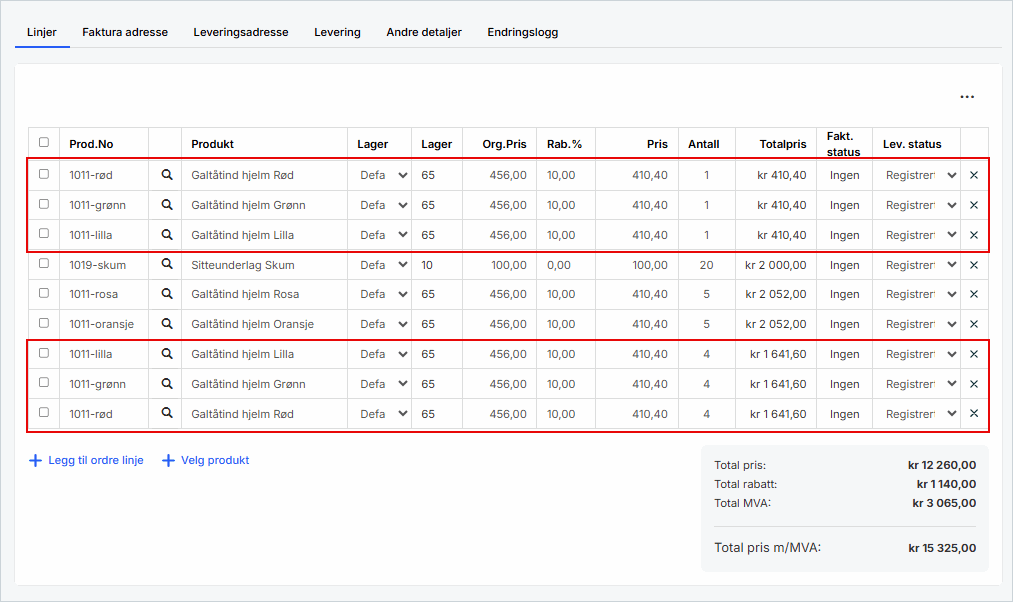This screenshot has width=1013, height=602.
Task: Open product search for 1019-skum row
Action: tap(167, 265)
